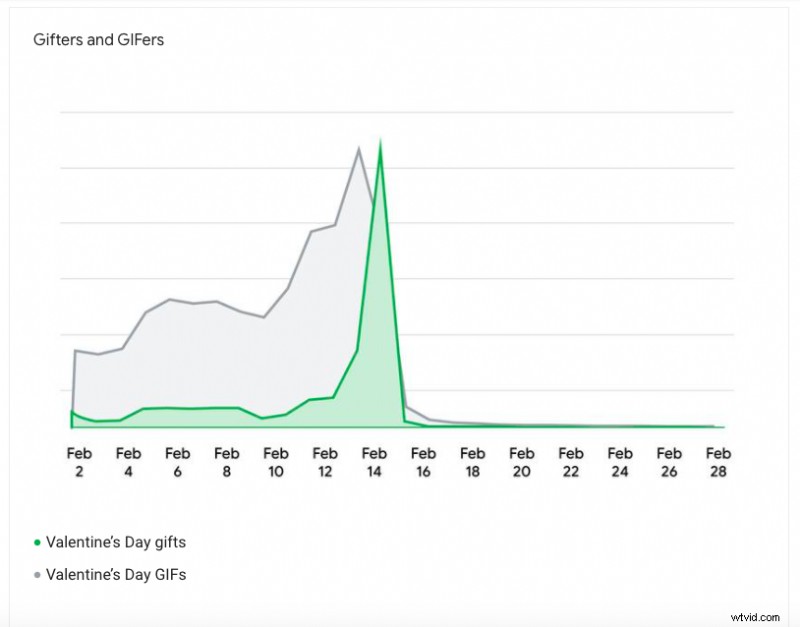Pick the Feb 20 axis label
Viewport: 800px width, 627px height.
click(521, 462)
